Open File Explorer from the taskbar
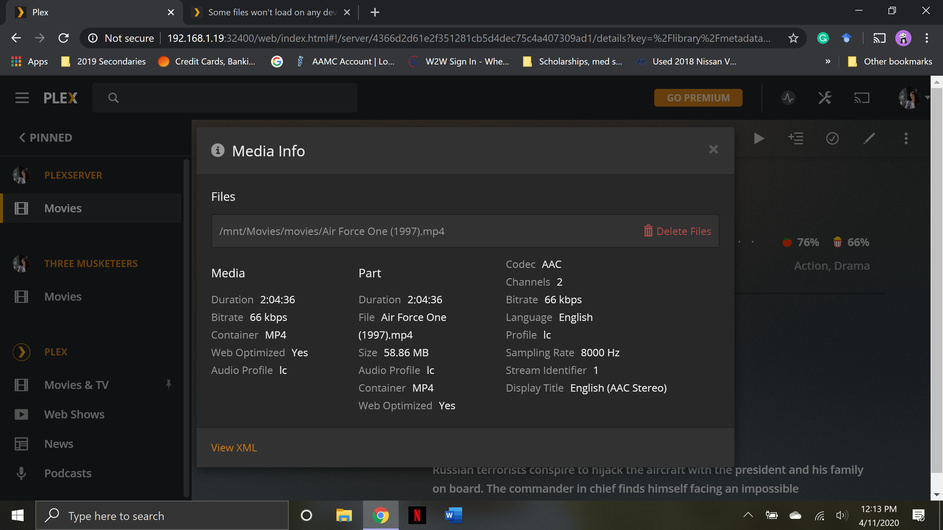The height and width of the screenshot is (530, 943). (x=344, y=516)
